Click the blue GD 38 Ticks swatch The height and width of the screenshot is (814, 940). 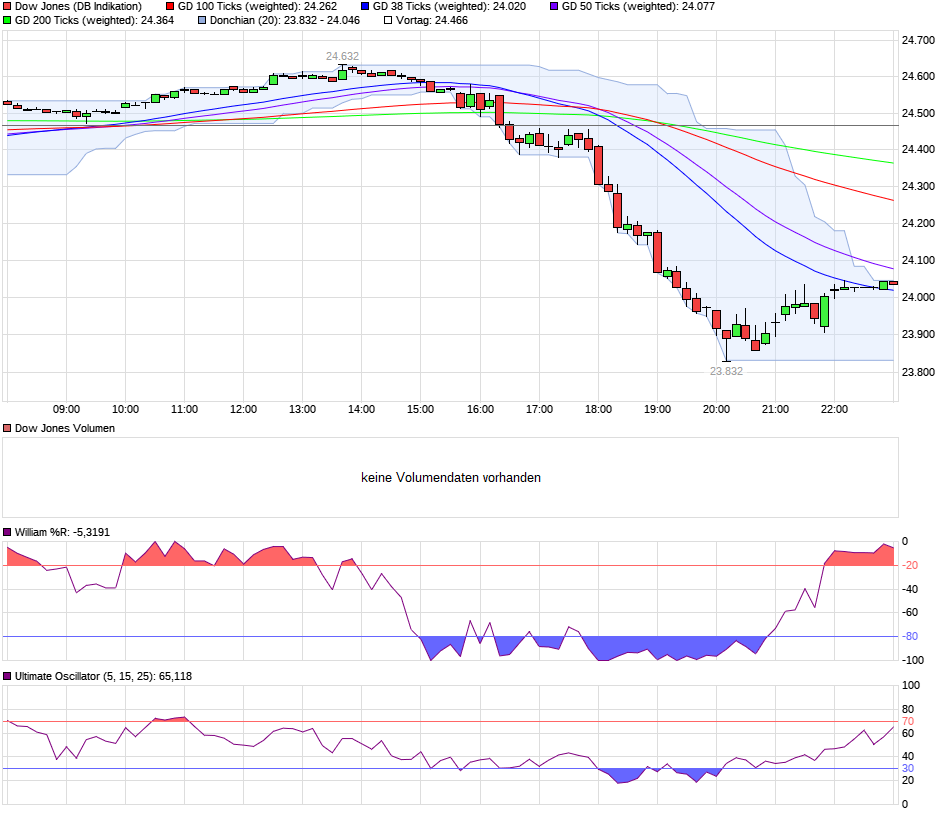(x=365, y=7)
